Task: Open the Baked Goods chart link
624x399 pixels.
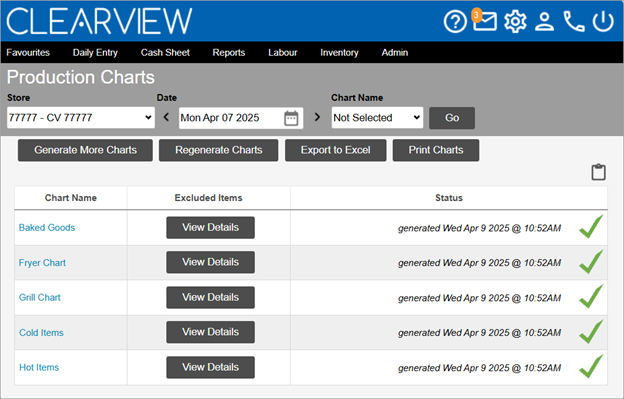Action: tap(47, 228)
